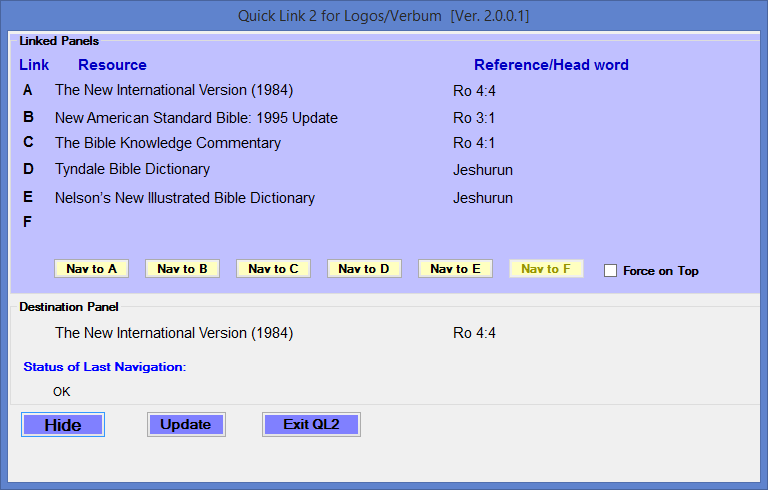
Task: Click reference Ro 3:1
Action: (x=474, y=118)
